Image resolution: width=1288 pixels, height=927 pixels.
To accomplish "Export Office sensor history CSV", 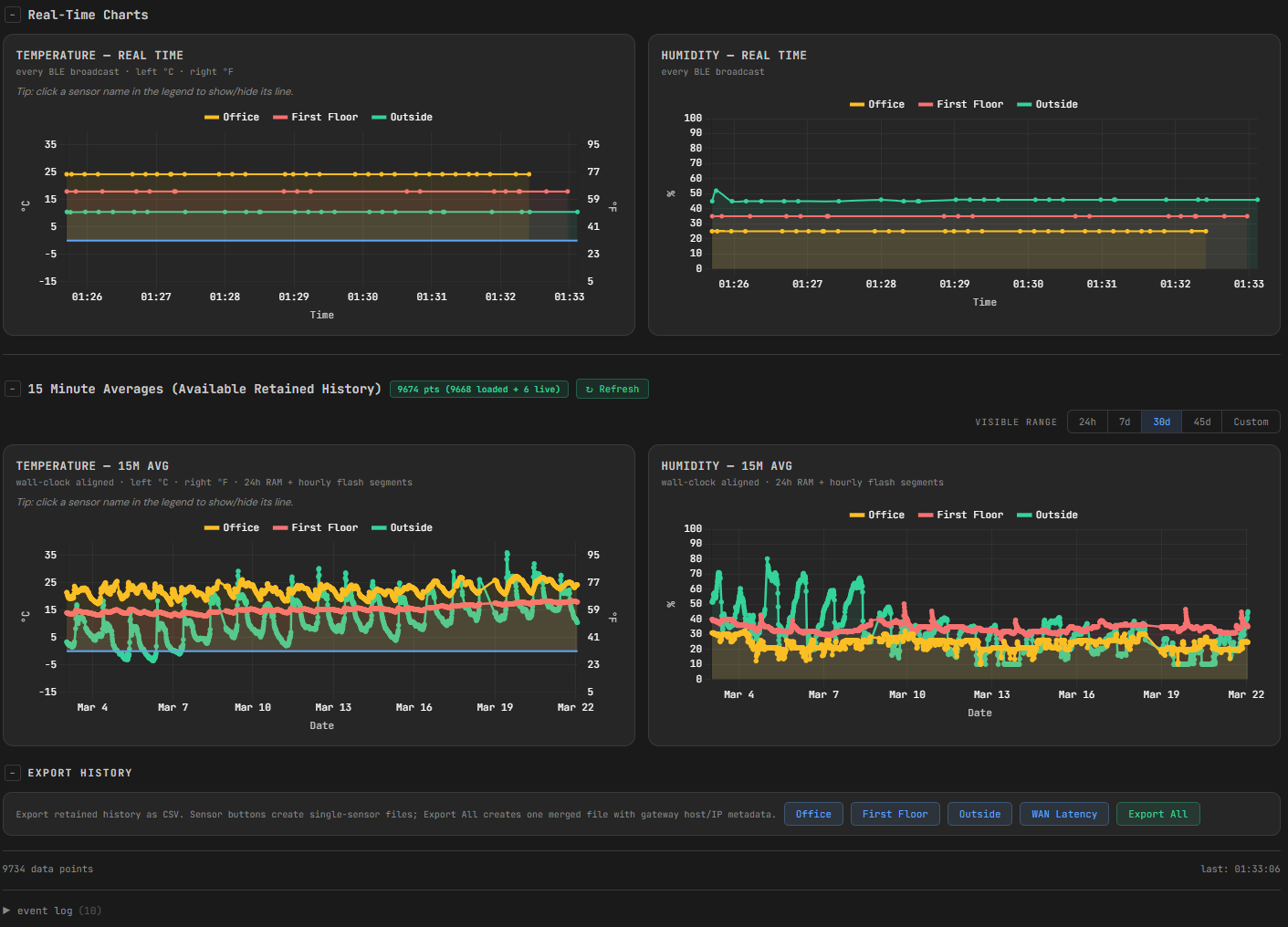I will [x=812, y=814].
